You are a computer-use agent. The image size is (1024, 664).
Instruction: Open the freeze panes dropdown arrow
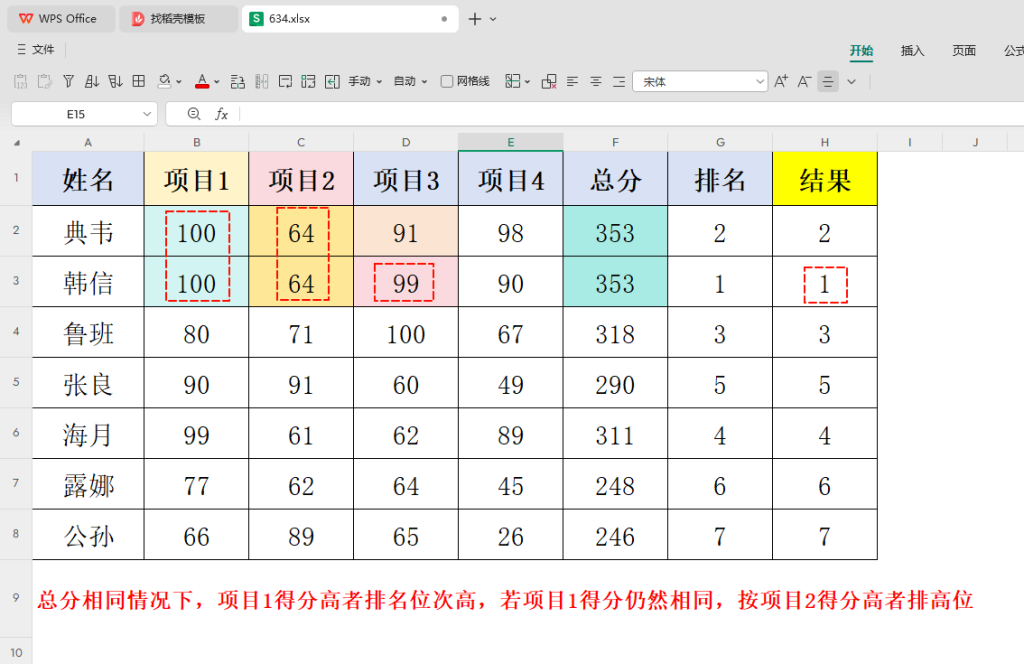click(x=527, y=82)
